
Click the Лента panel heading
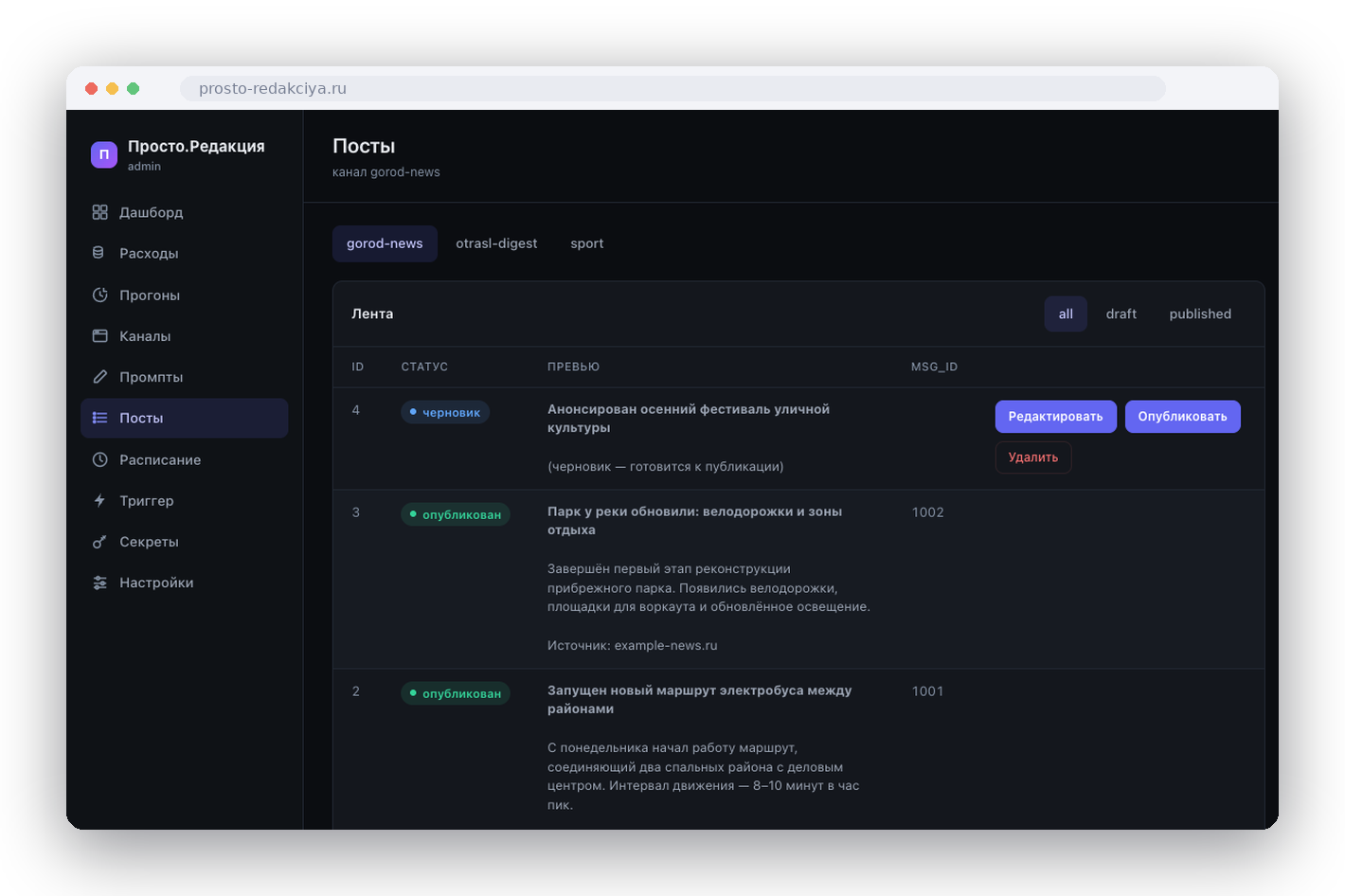tap(372, 314)
